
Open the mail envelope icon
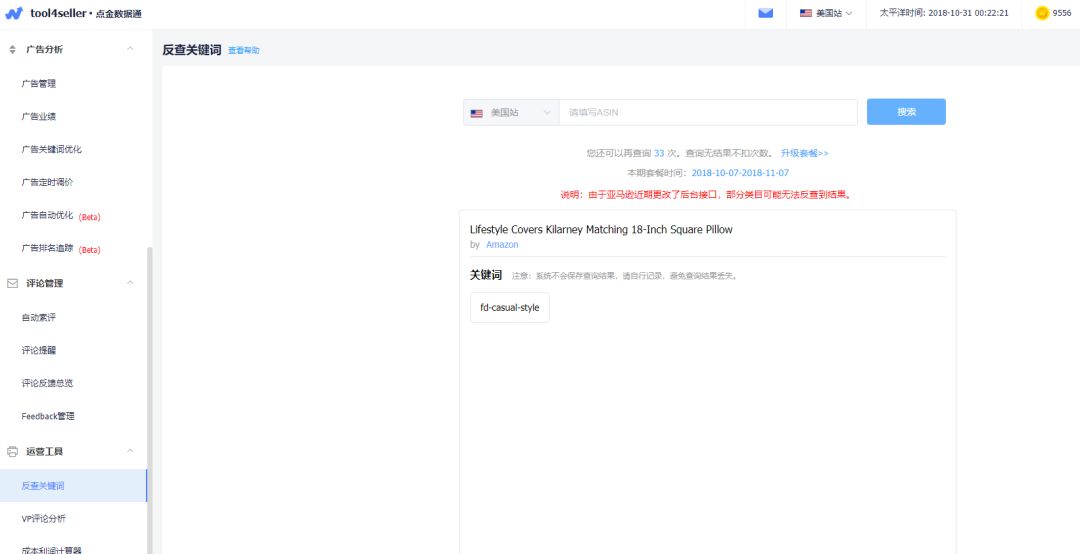pos(765,13)
